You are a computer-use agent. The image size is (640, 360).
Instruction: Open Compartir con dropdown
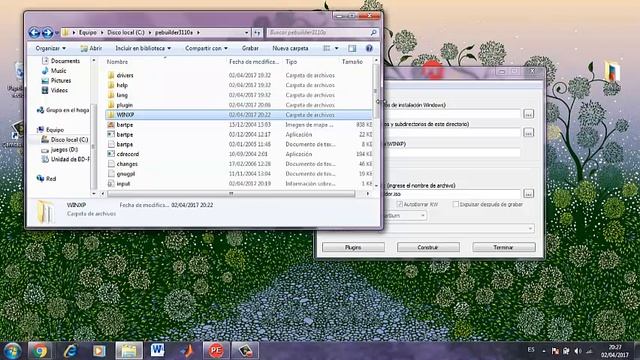point(206,48)
